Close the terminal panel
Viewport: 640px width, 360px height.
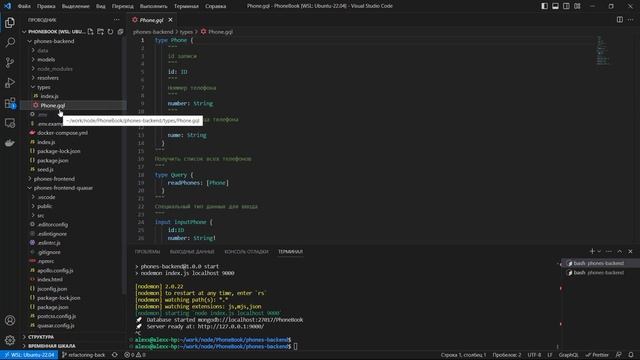pos(630,251)
